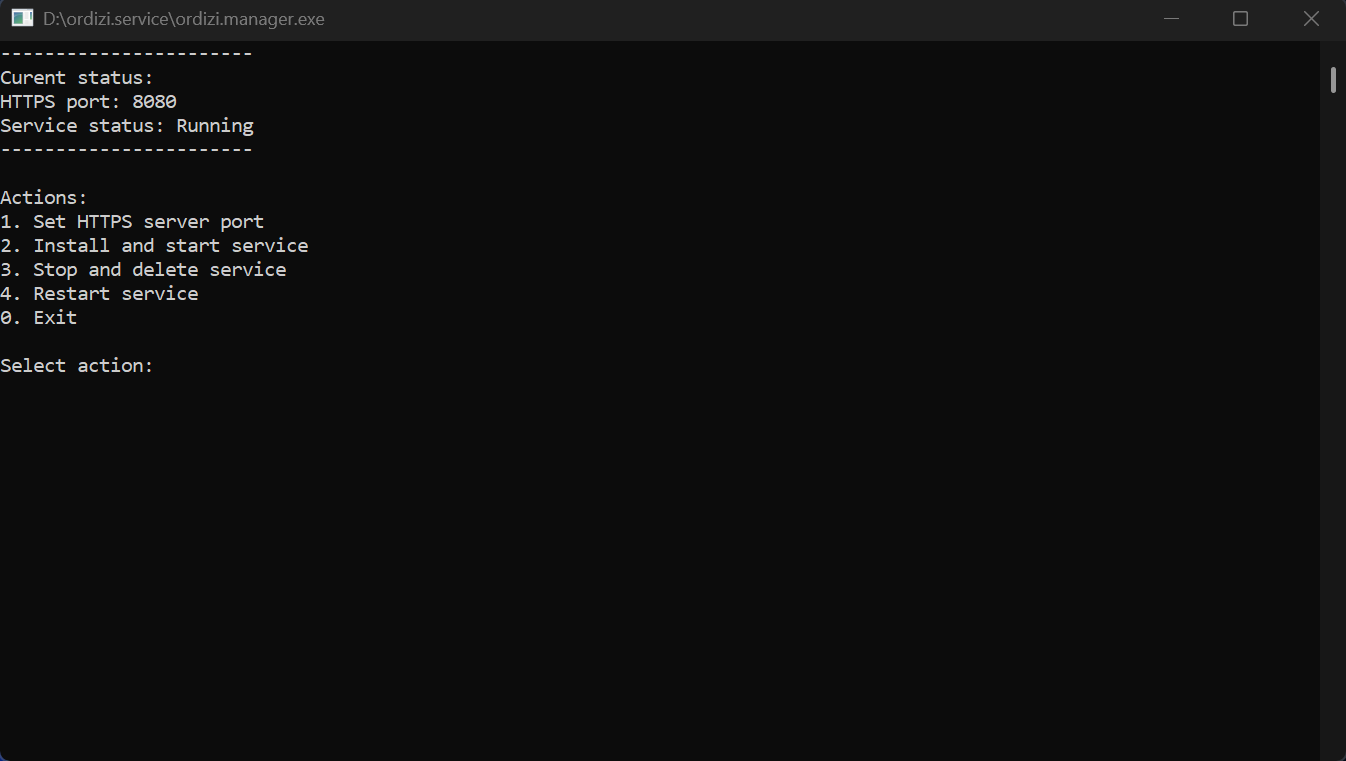Click the window title 'D:\ordizi.service\ordizi.manager.exe'
This screenshot has width=1346, height=761.
pos(184,19)
